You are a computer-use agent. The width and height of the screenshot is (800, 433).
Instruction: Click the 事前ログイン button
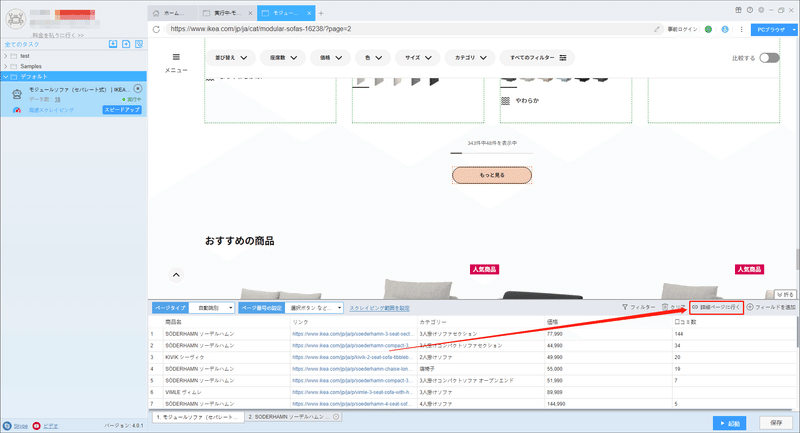(x=682, y=29)
